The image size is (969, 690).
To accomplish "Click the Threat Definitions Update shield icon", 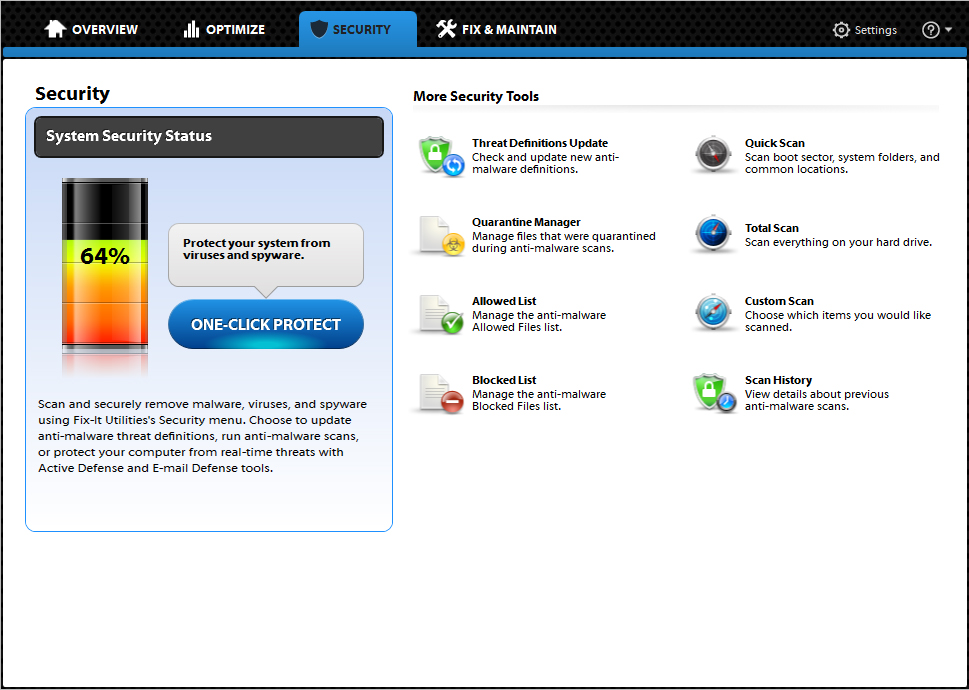I will click(x=441, y=157).
